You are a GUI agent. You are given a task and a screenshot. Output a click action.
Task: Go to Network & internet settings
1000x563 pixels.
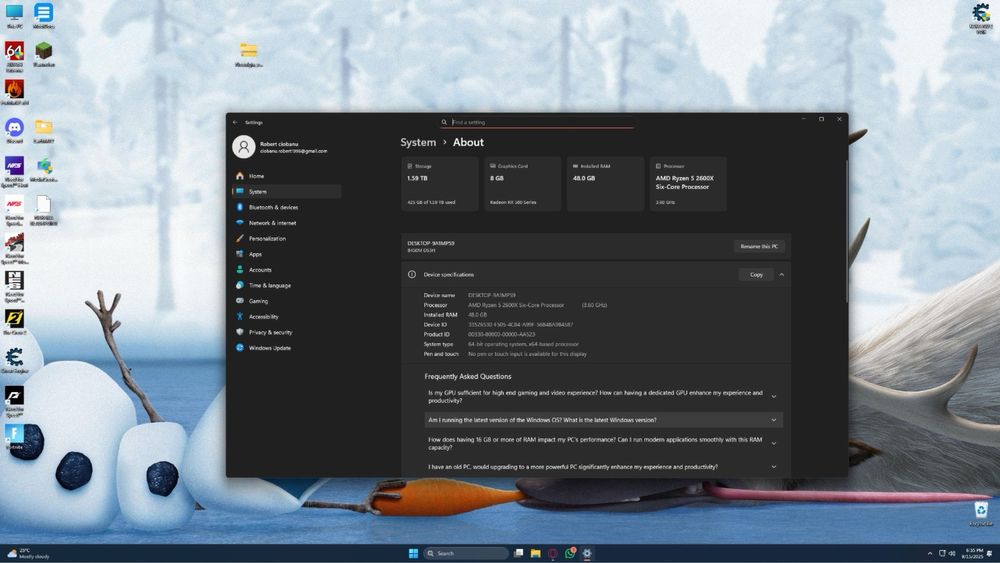[286, 223]
